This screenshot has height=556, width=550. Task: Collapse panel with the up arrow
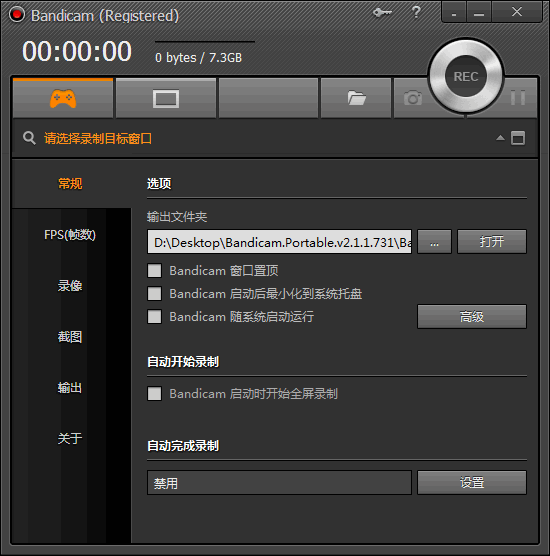(x=500, y=138)
